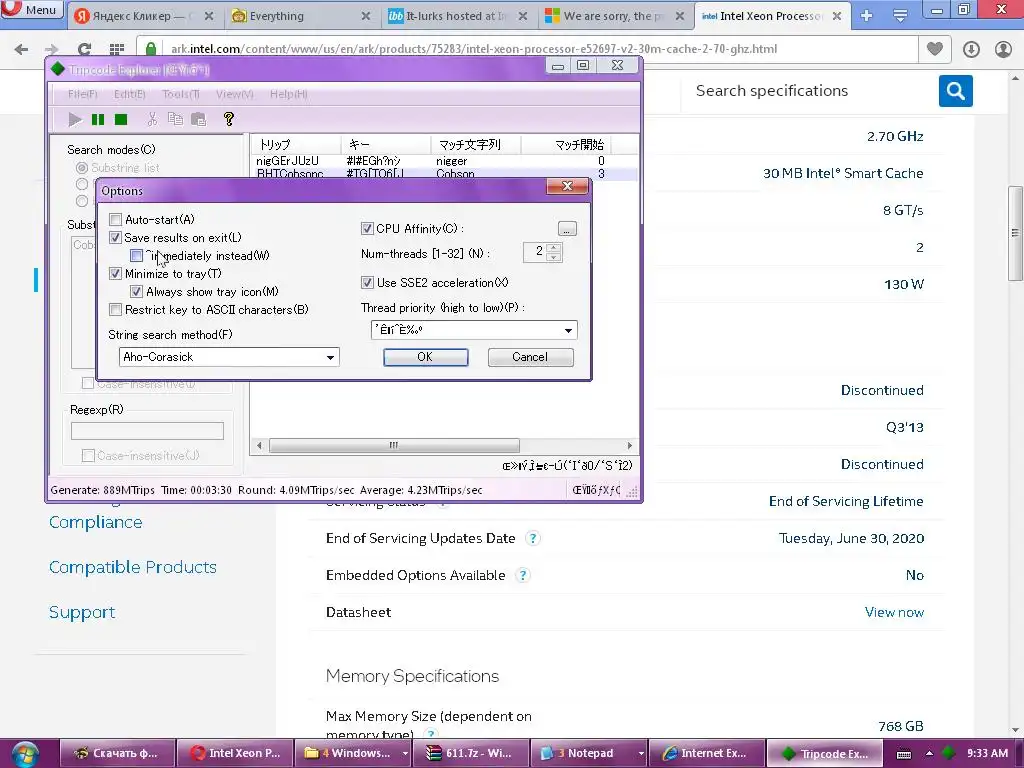1024x768 pixels.
Task: Open the browser profile account icon
Action: [1003, 49]
